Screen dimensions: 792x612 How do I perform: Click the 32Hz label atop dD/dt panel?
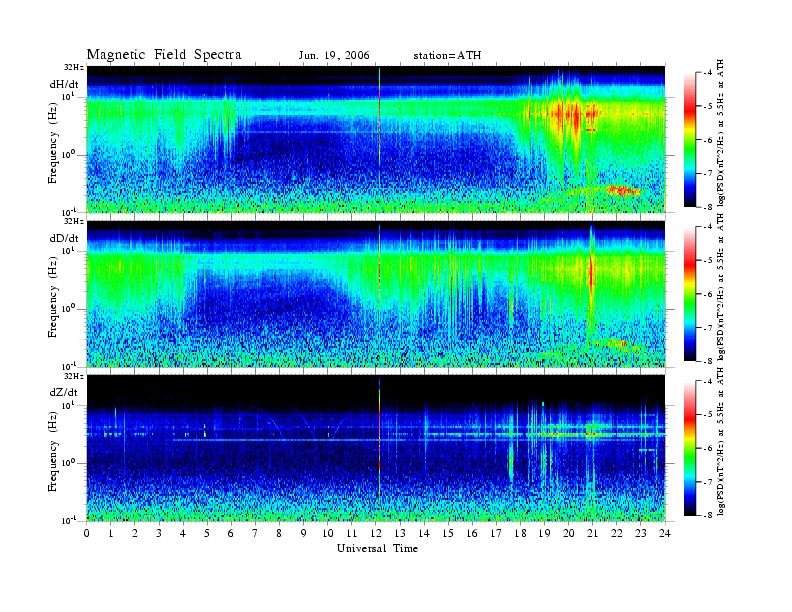coord(74,222)
